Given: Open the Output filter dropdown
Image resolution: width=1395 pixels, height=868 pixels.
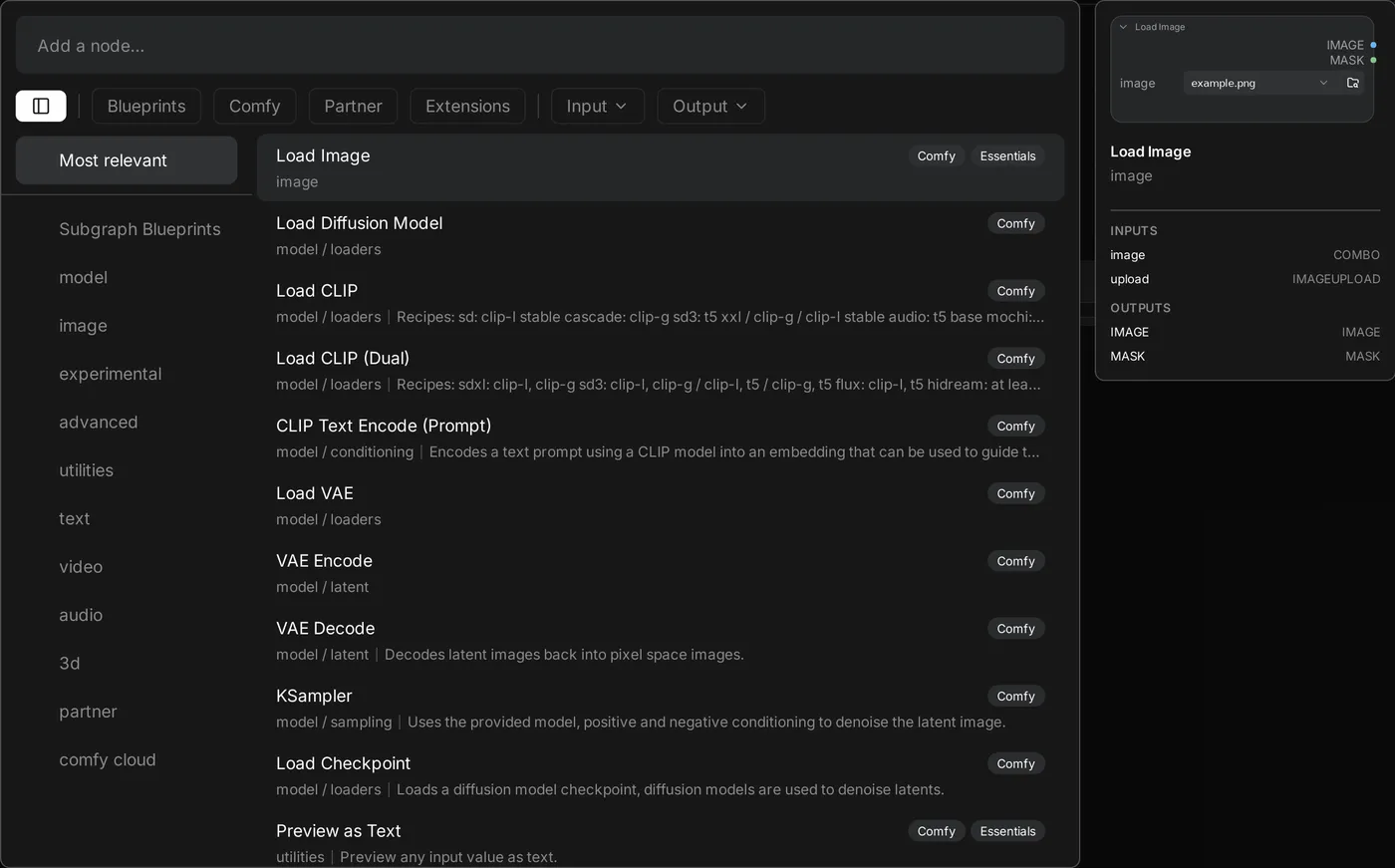Looking at the screenshot, I should point(710,106).
